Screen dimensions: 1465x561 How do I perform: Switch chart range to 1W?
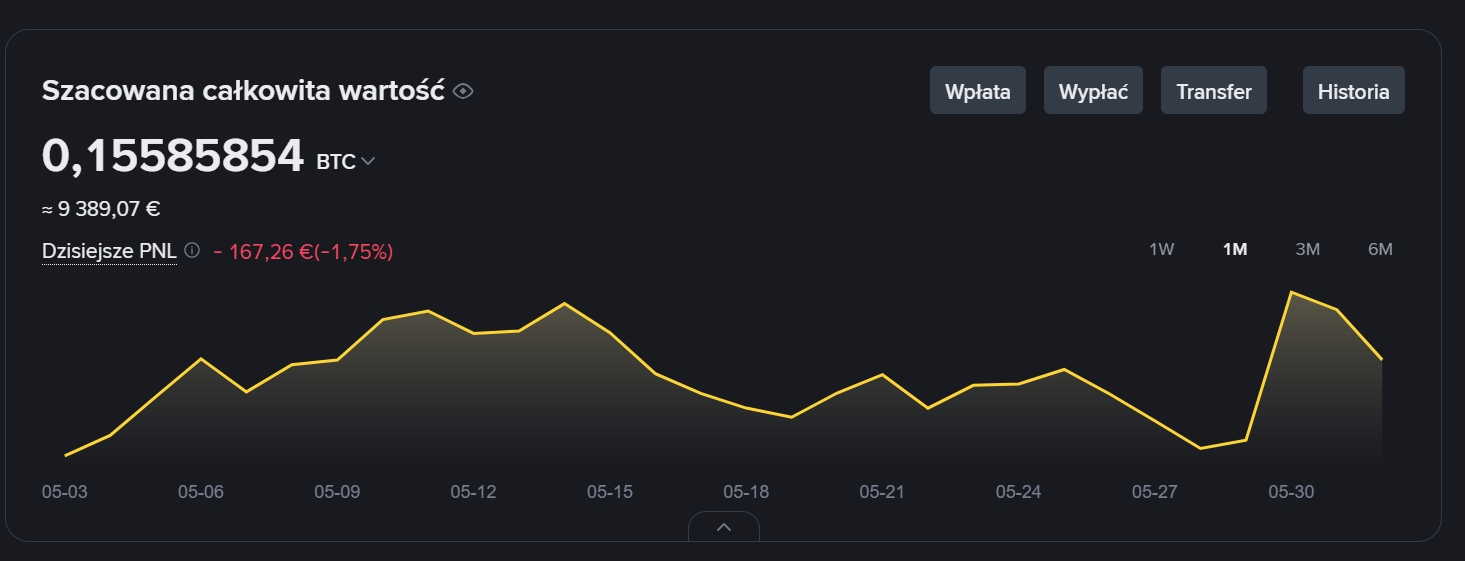[x=1161, y=250]
